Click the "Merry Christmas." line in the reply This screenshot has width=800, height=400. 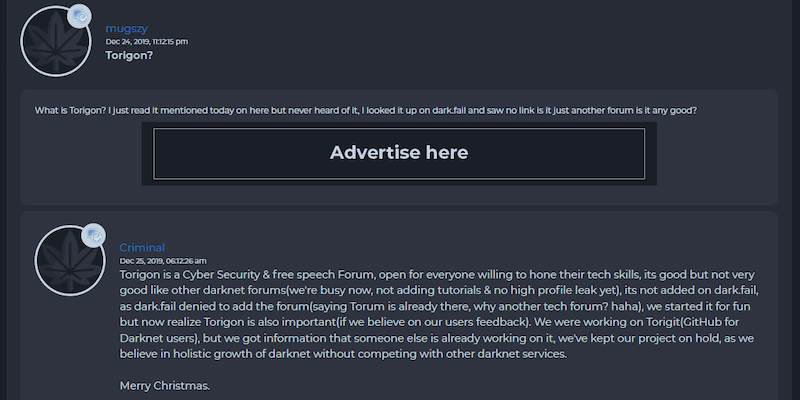[165, 386]
